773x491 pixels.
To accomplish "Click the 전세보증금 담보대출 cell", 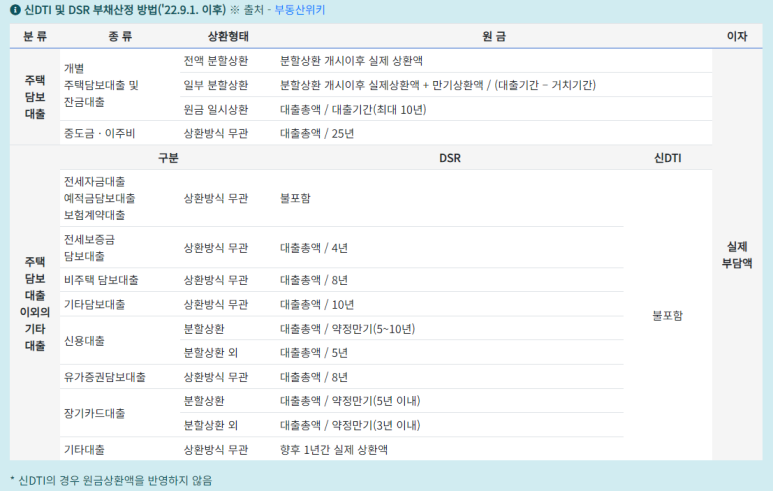I will click(x=89, y=247).
